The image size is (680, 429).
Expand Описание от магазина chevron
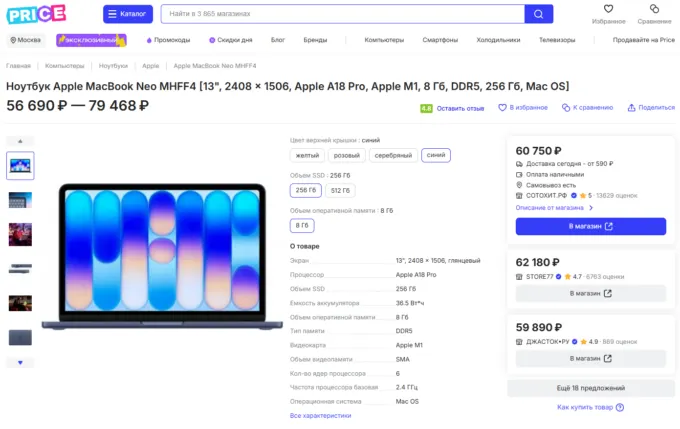[591, 208]
